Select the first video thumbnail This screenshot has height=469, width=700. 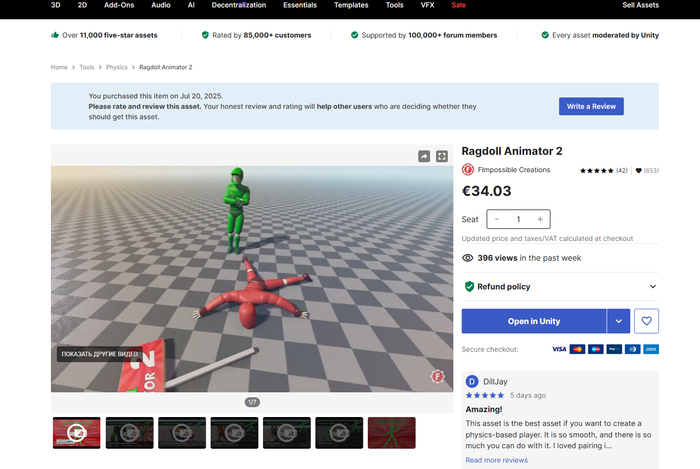[76, 433]
